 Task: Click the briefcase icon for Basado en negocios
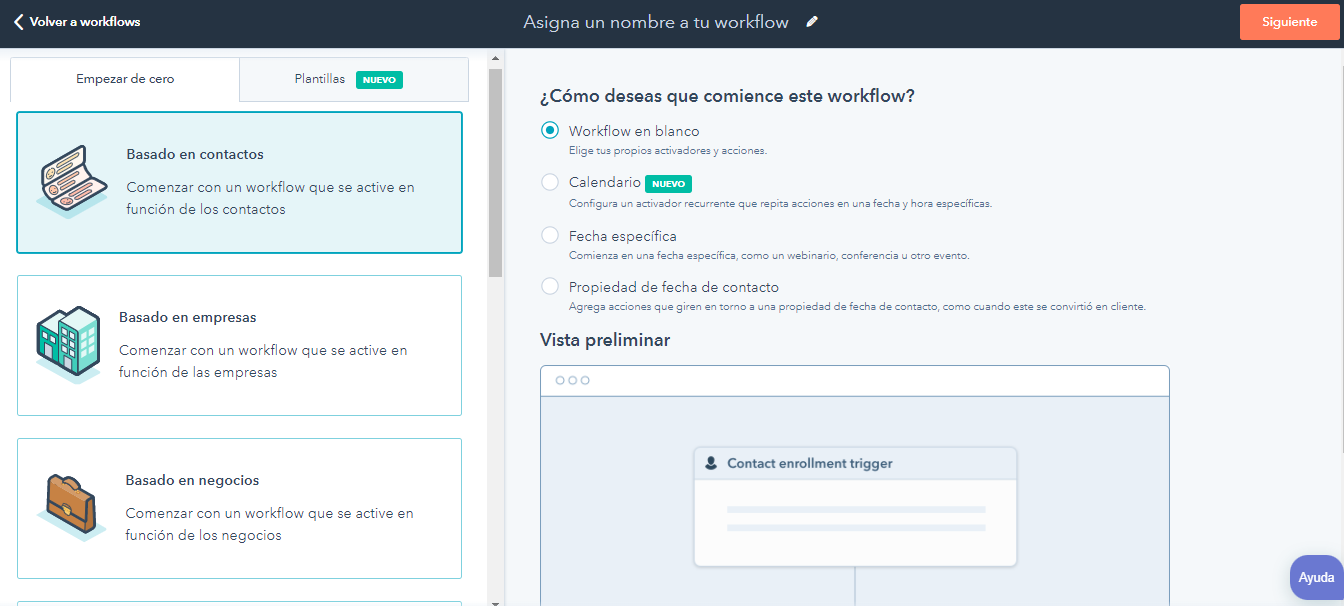(72, 507)
